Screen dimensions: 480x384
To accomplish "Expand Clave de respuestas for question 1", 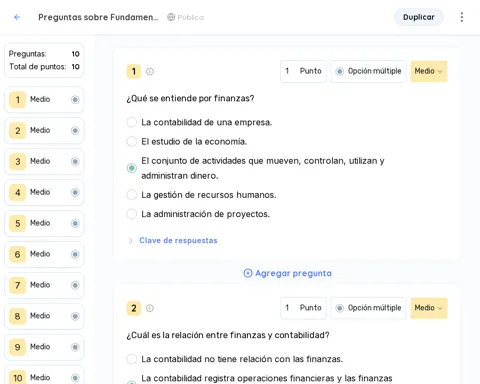I will tap(172, 240).
